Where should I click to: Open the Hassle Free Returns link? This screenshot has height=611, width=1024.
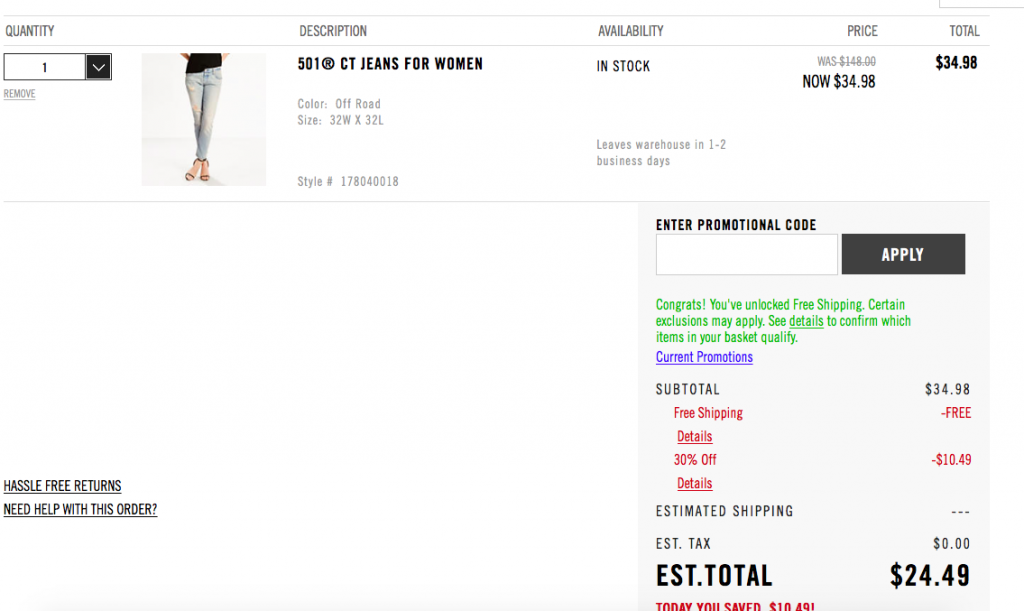click(62, 486)
